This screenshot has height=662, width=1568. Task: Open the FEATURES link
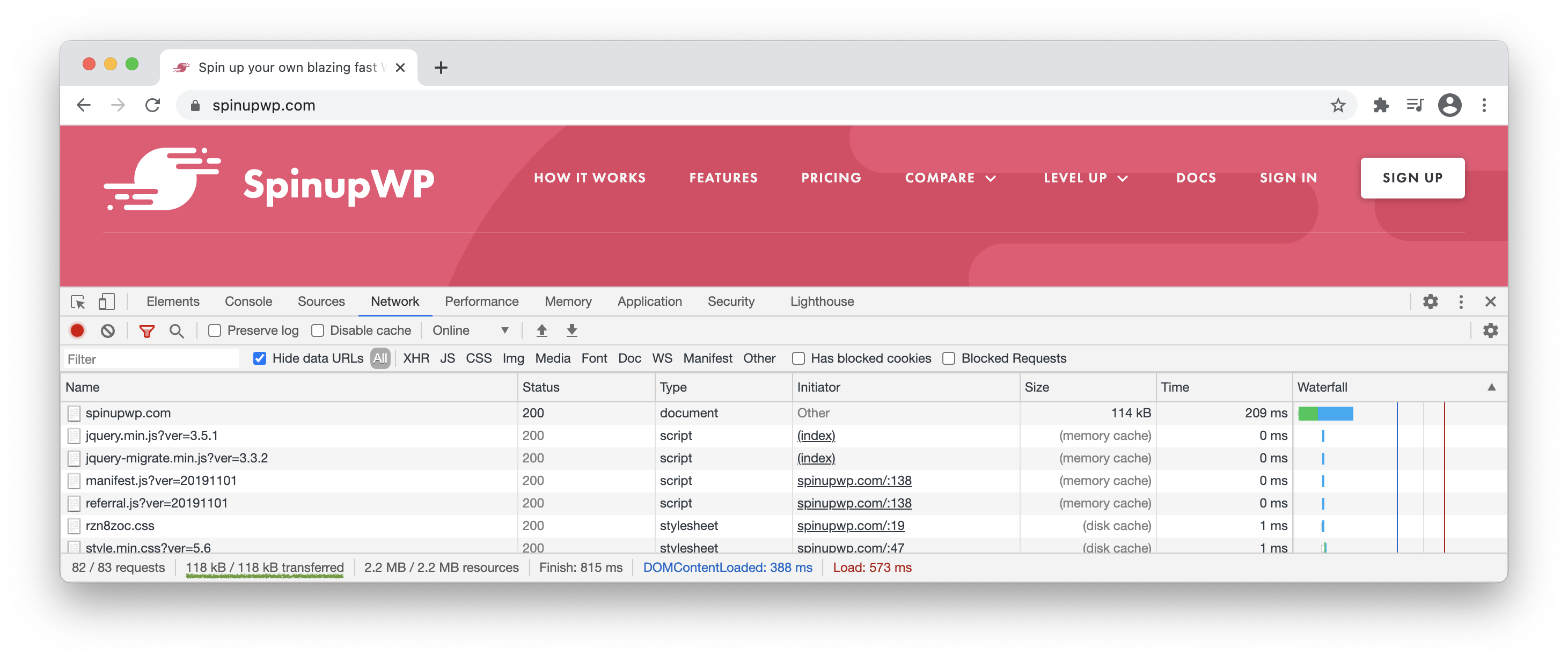tap(723, 178)
